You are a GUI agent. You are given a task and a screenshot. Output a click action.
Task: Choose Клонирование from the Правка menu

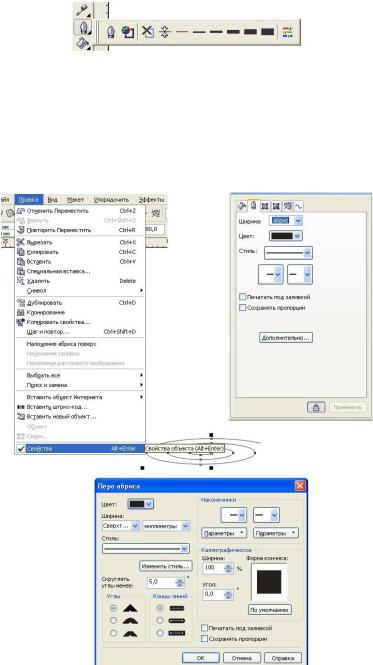tap(80, 313)
